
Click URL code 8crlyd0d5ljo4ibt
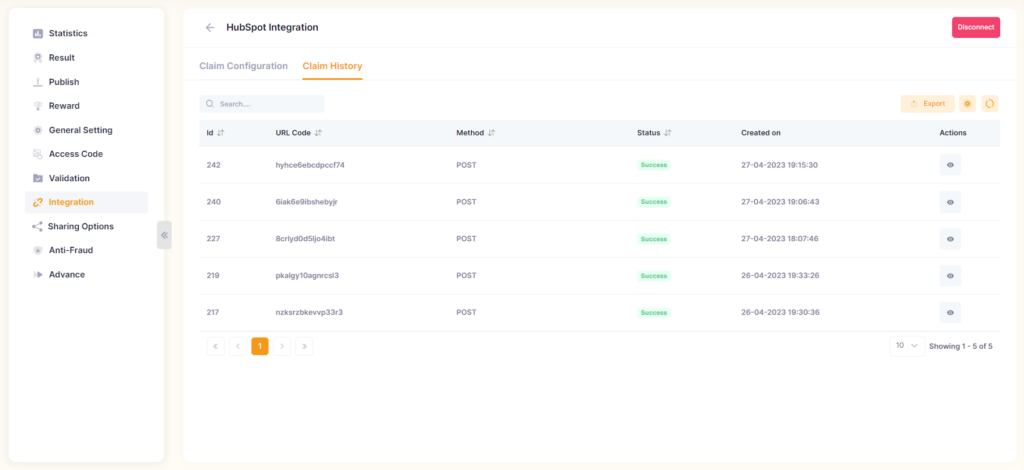(306, 239)
